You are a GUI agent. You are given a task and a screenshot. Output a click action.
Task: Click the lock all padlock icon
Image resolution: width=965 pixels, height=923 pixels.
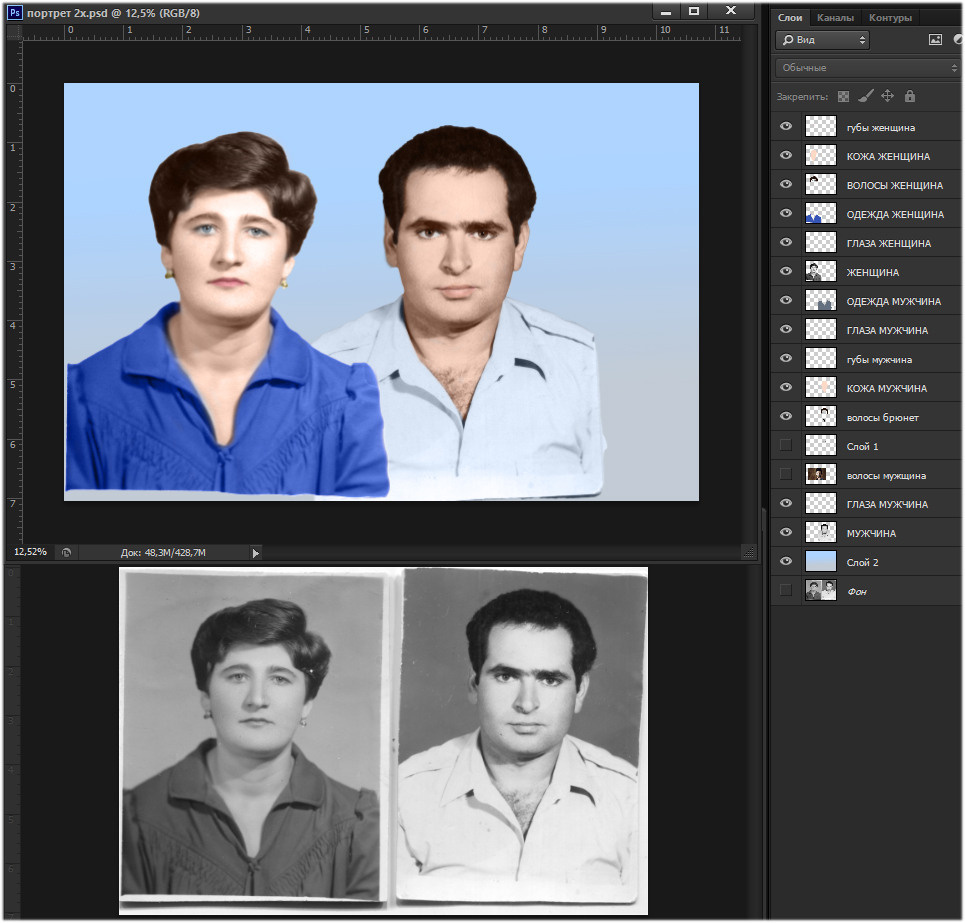pos(909,97)
